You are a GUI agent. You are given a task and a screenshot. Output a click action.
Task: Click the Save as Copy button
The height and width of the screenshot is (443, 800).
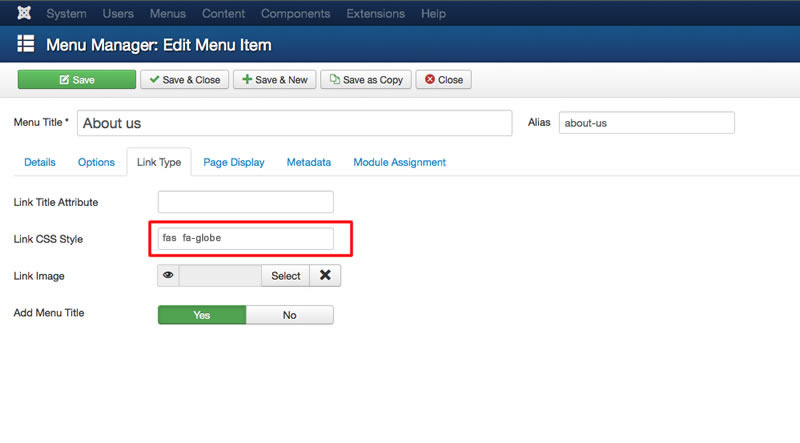click(366, 80)
